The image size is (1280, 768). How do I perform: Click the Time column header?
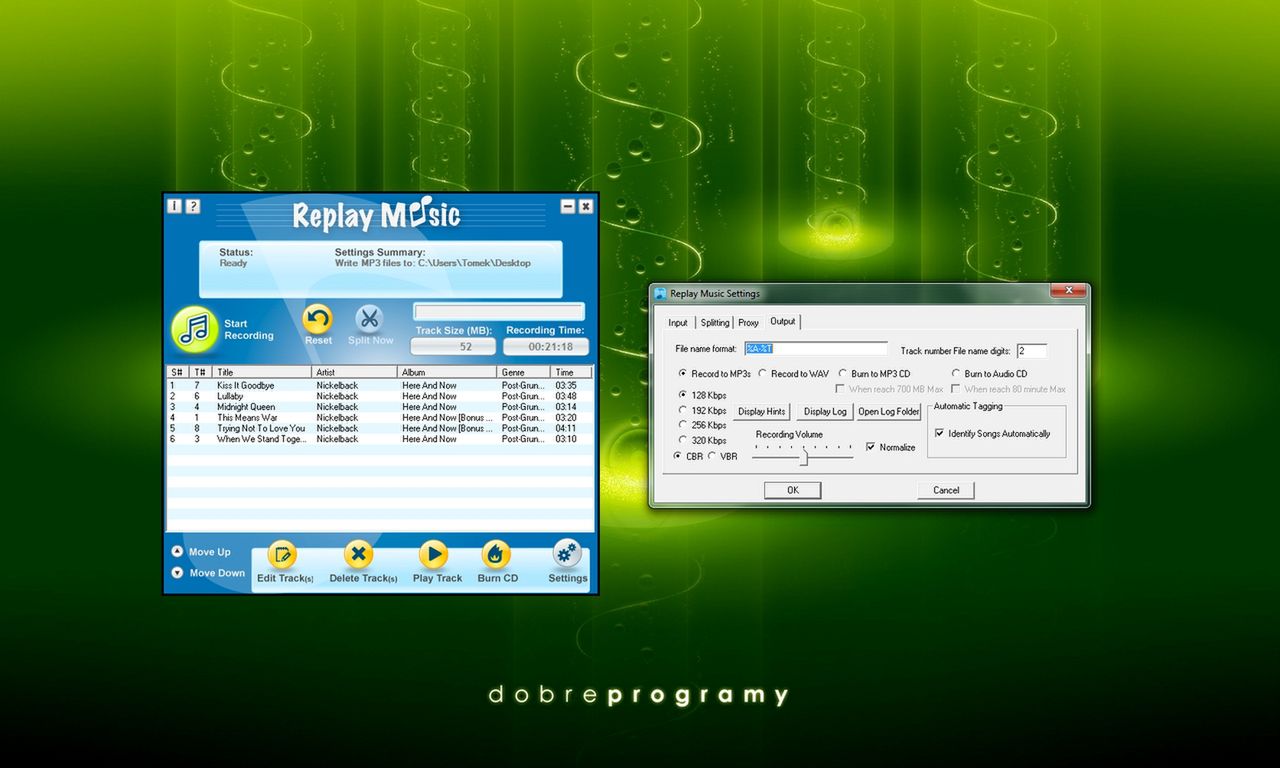[x=572, y=372]
